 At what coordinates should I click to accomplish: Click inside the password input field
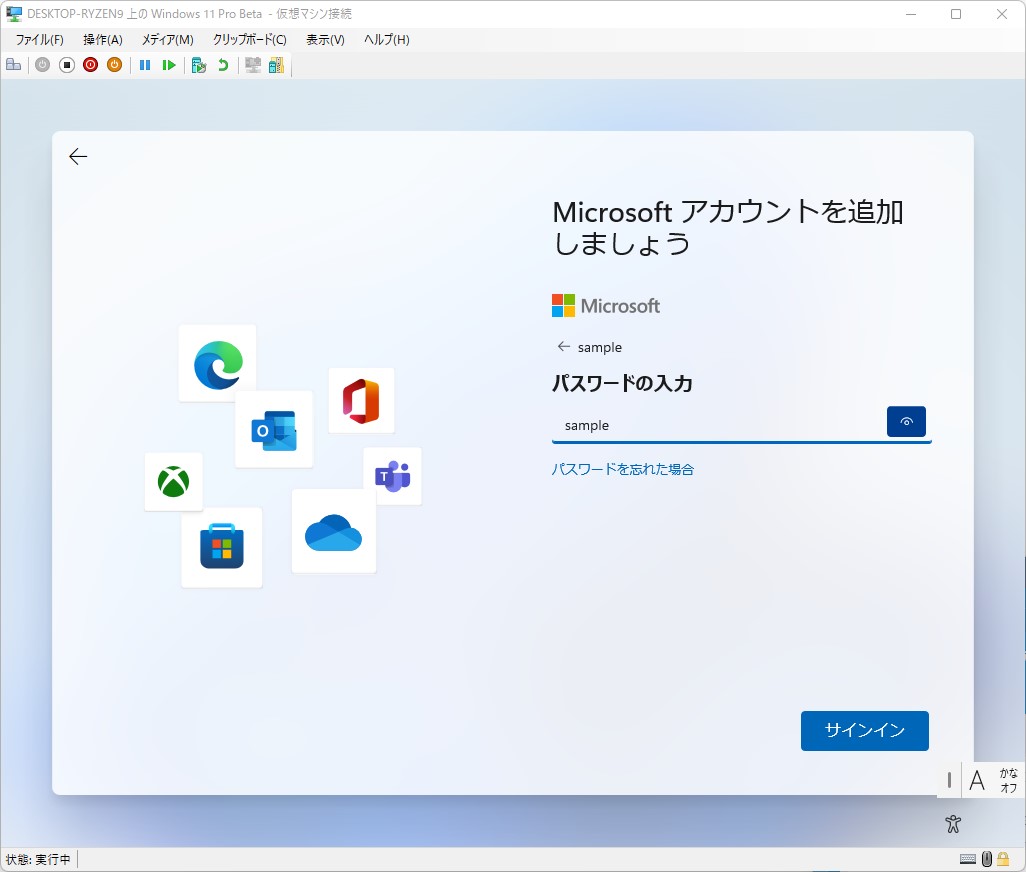[x=700, y=424]
